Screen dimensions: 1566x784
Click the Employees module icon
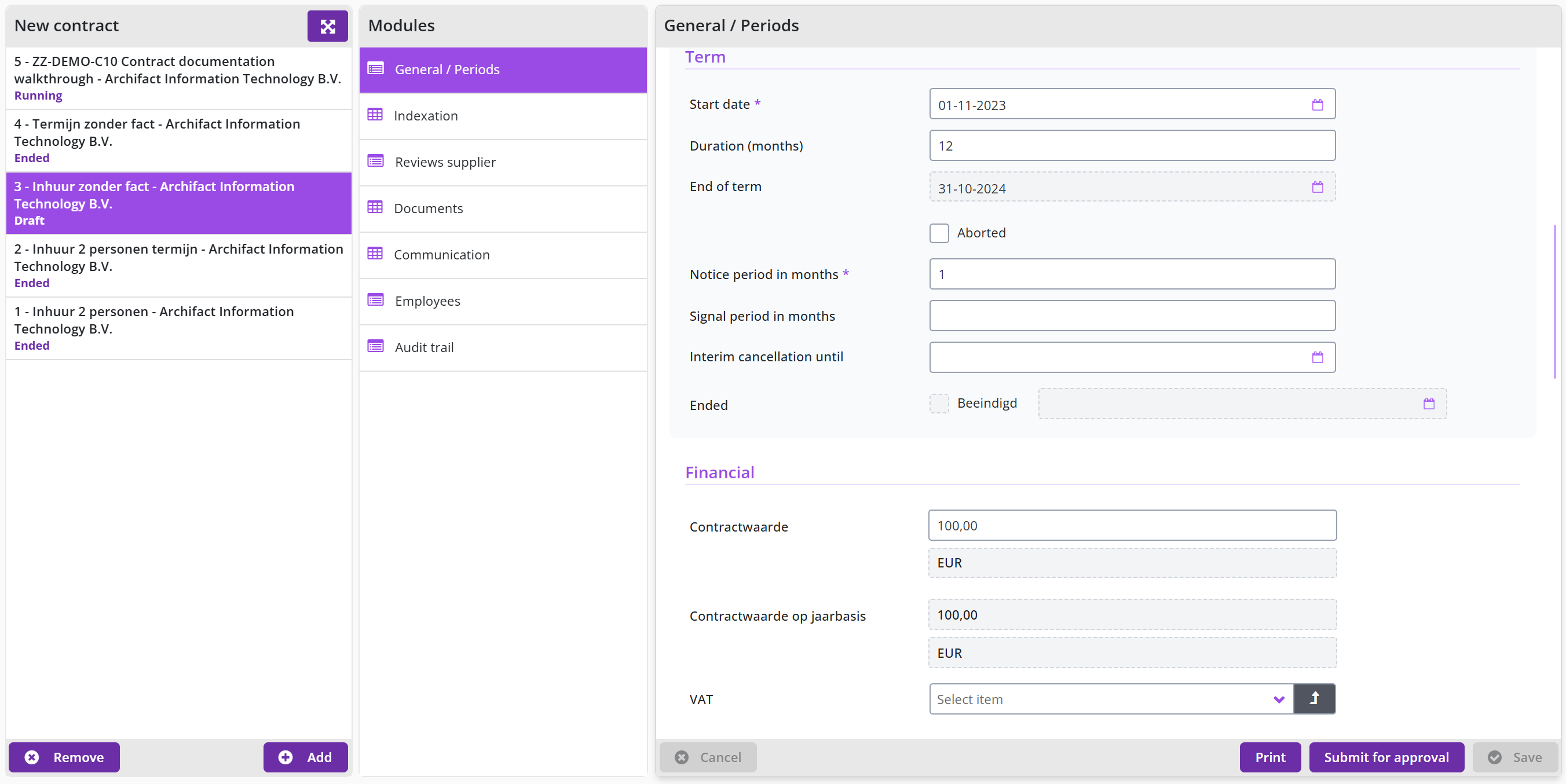point(376,299)
